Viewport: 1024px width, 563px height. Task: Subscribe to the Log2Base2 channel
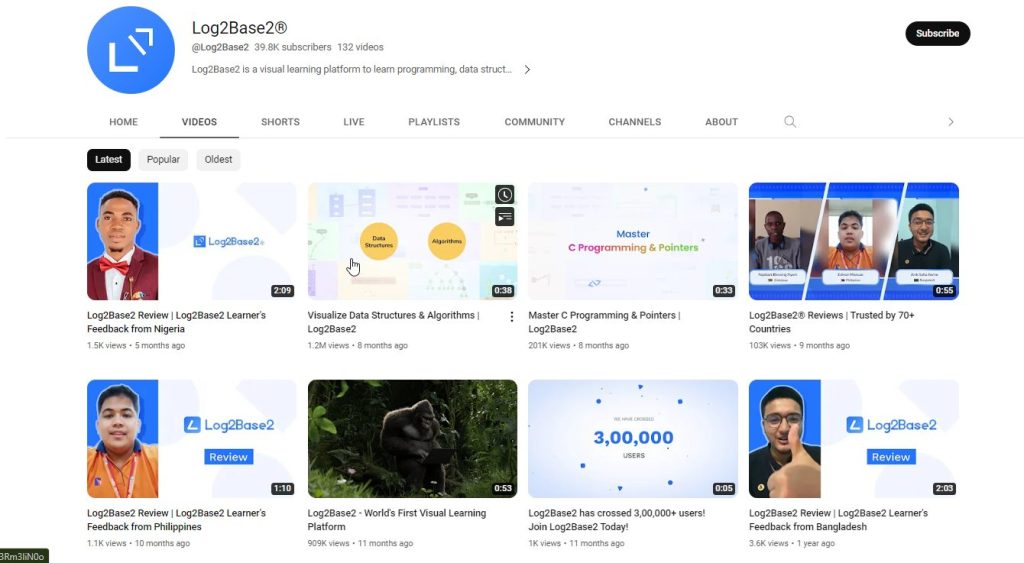(x=937, y=34)
